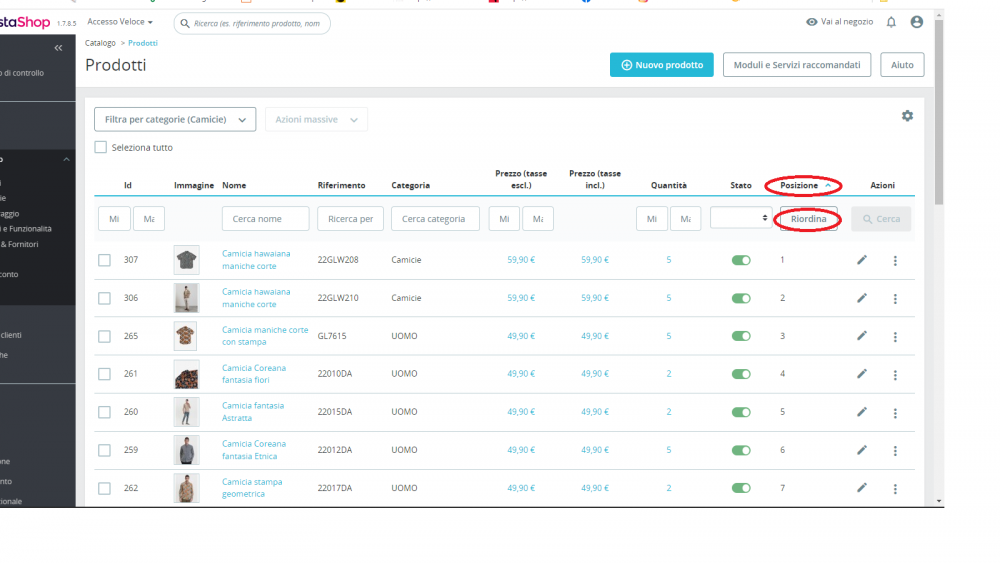This screenshot has width=1000, height=563.
Task: Open notifications bell icon
Action: [891, 22]
